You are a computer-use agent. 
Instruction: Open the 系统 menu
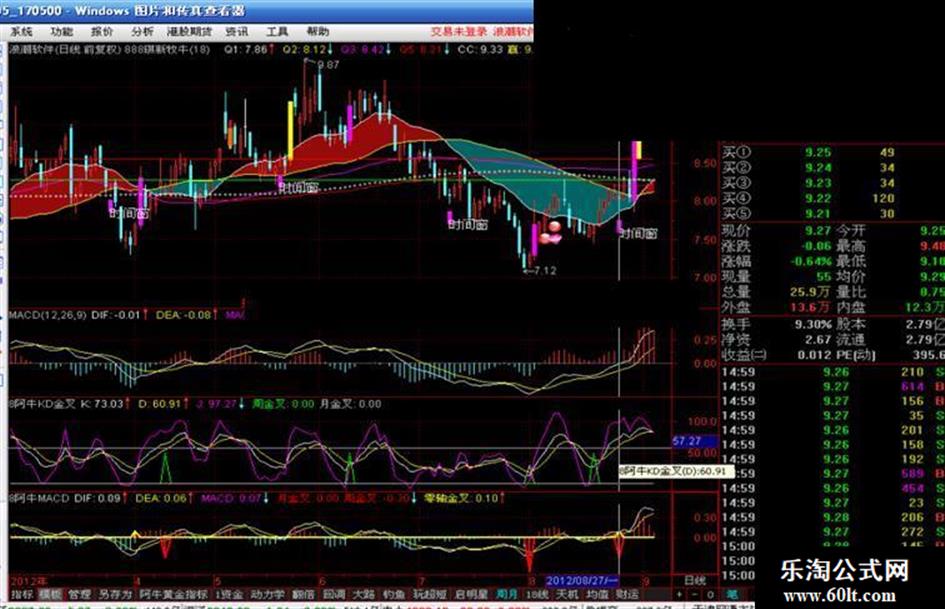coord(22,32)
